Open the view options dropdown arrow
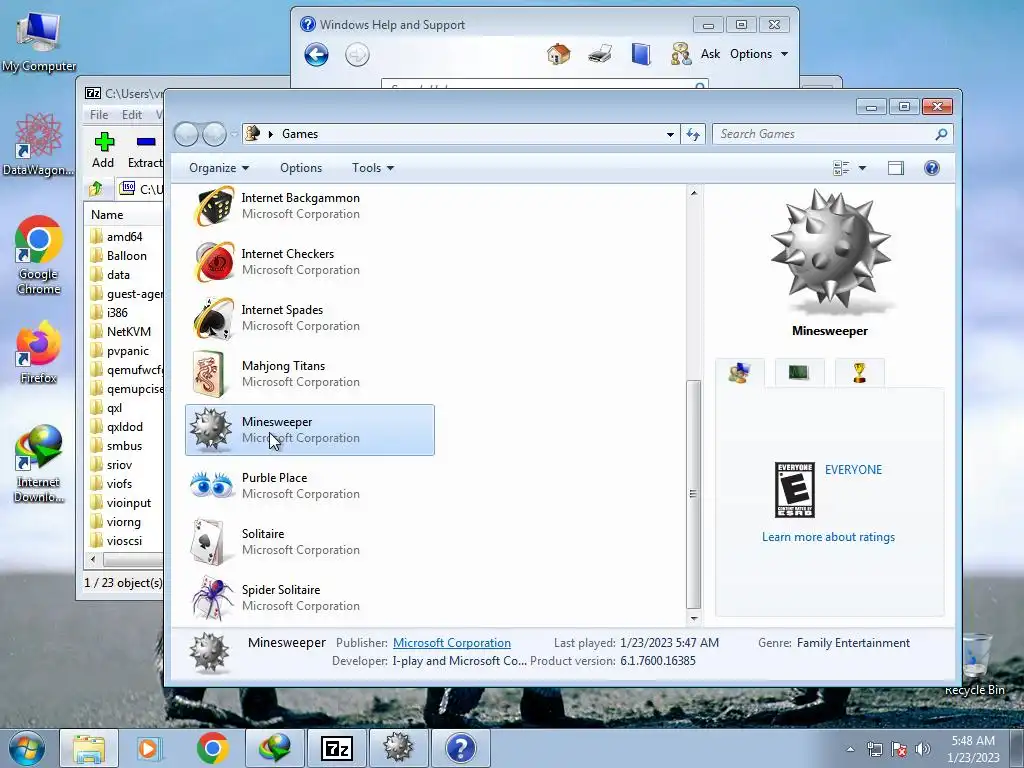The width and height of the screenshot is (1024, 768). [x=862, y=168]
